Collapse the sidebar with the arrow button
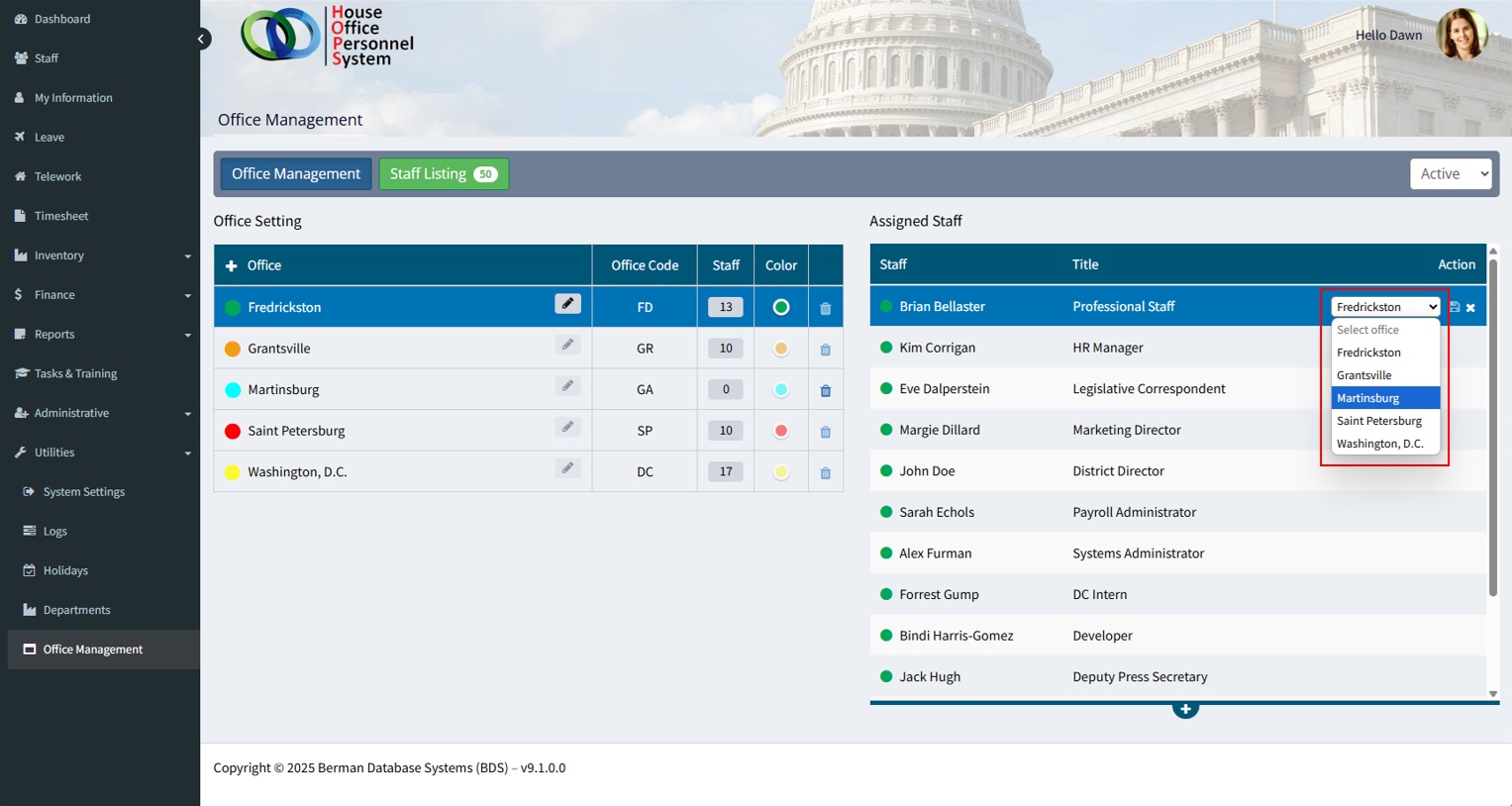 tap(201, 40)
